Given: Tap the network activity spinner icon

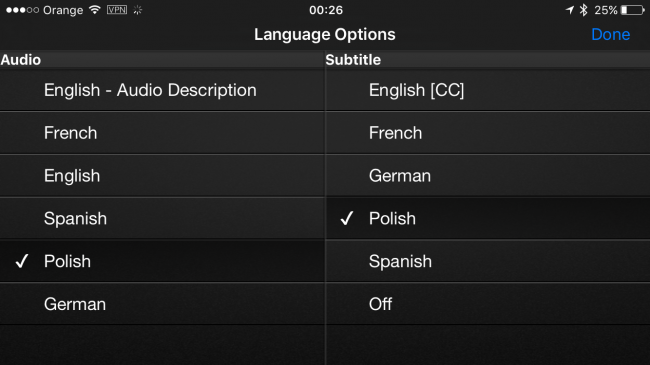Looking at the screenshot, I should (x=138, y=10).
